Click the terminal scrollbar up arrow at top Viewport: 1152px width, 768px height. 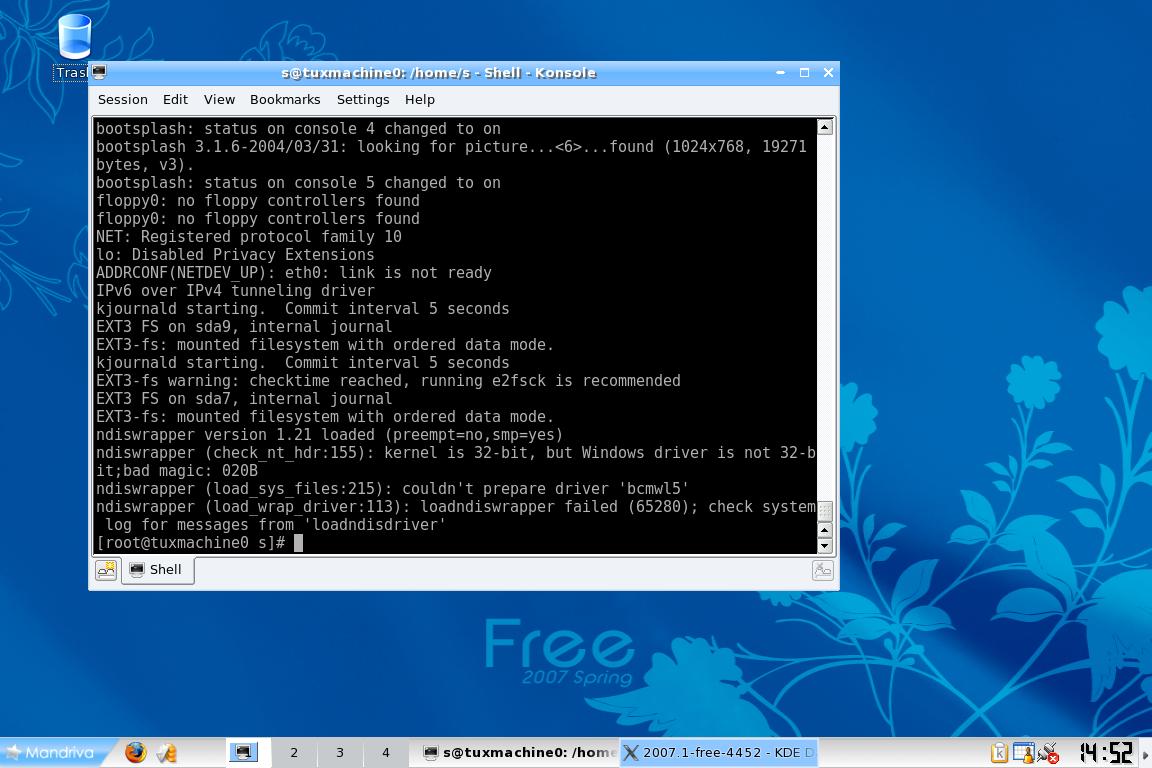coord(825,127)
